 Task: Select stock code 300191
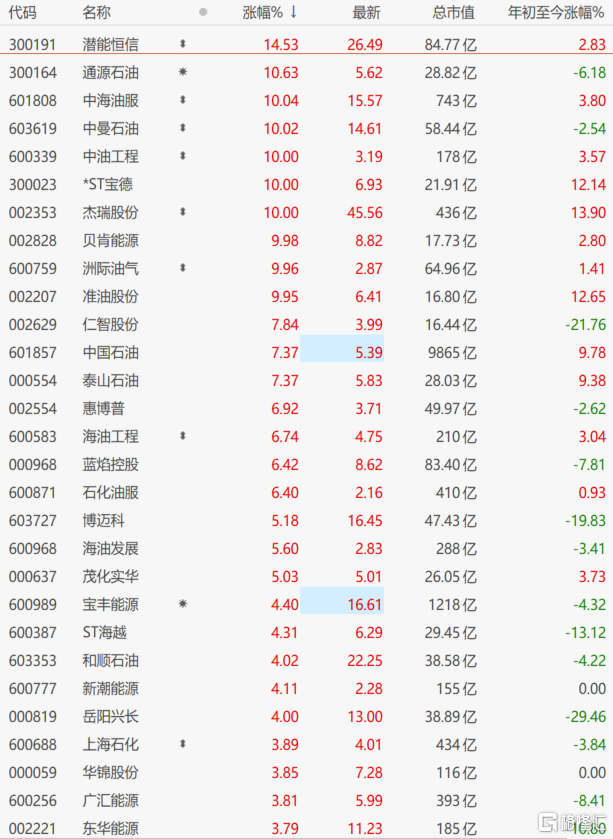pyautogui.click(x=33, y=44)
